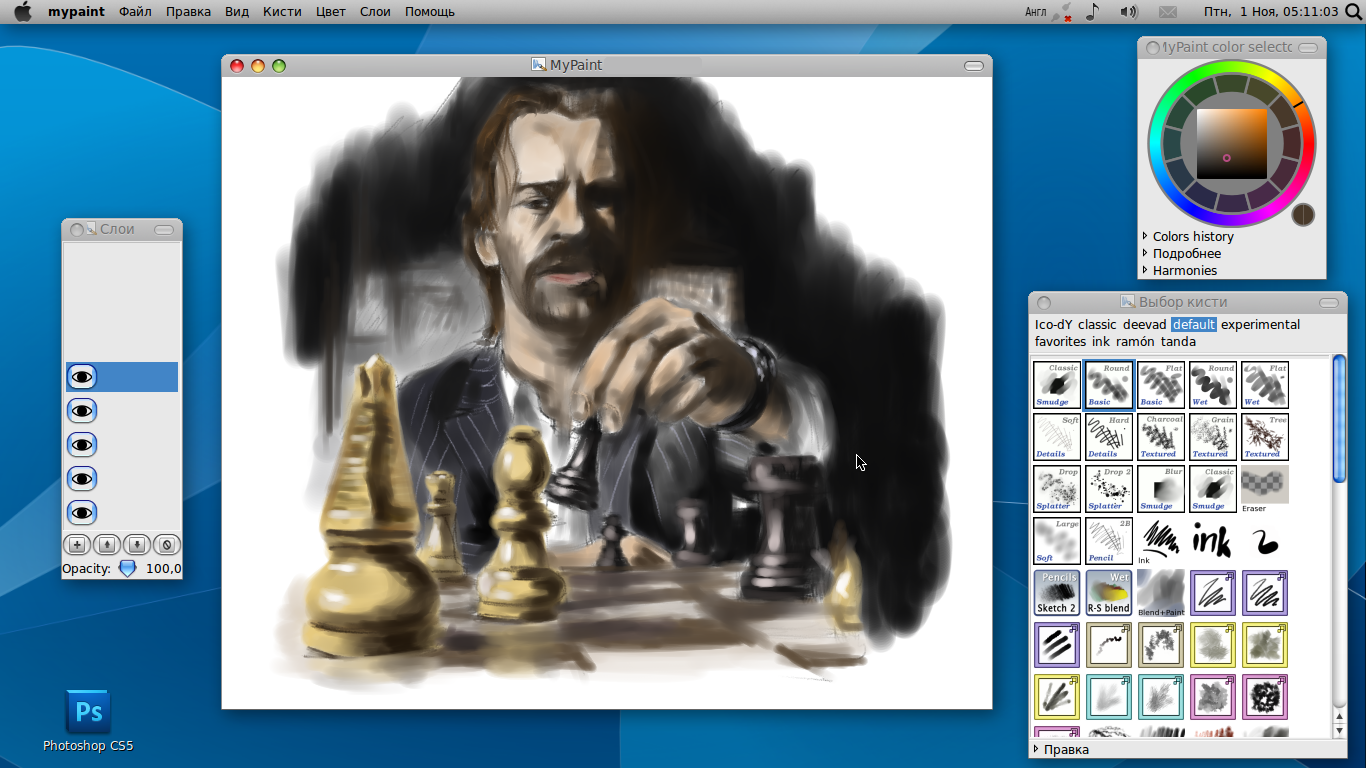
Task: Choose the Hard Details brush
Action: [x=1109, y=437]
